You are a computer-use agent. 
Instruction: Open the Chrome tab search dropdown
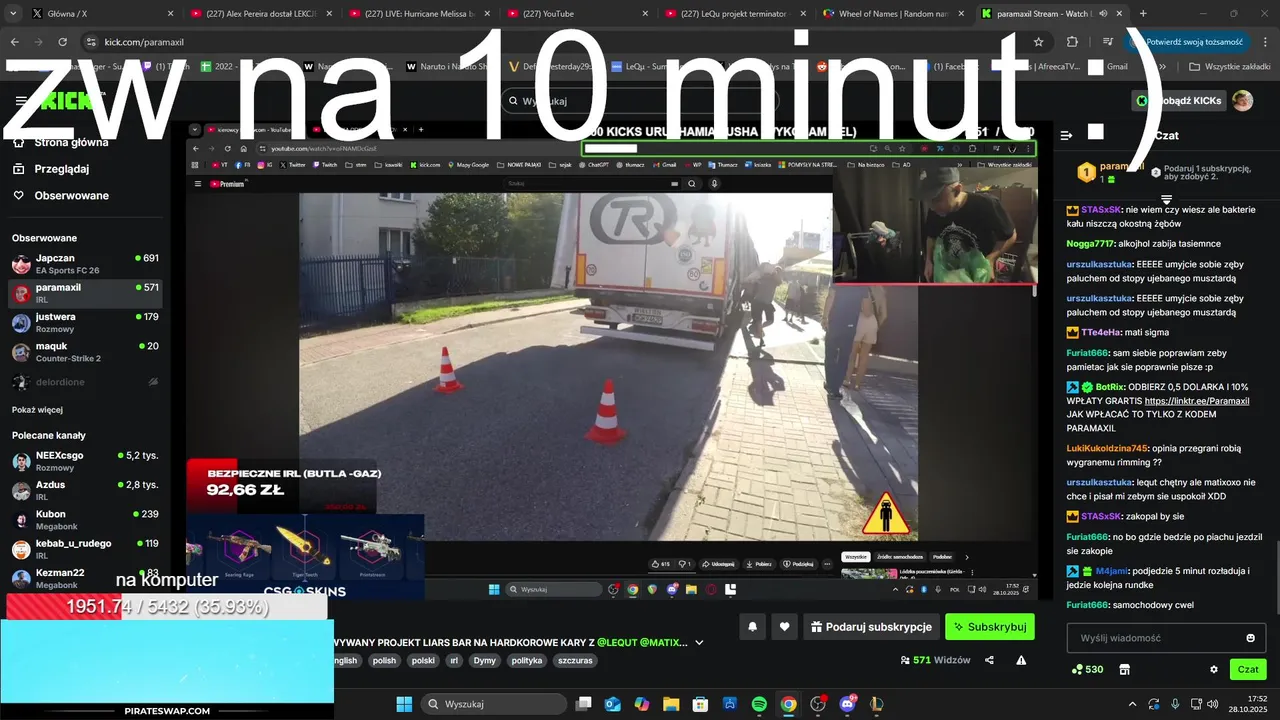point(14,13)
